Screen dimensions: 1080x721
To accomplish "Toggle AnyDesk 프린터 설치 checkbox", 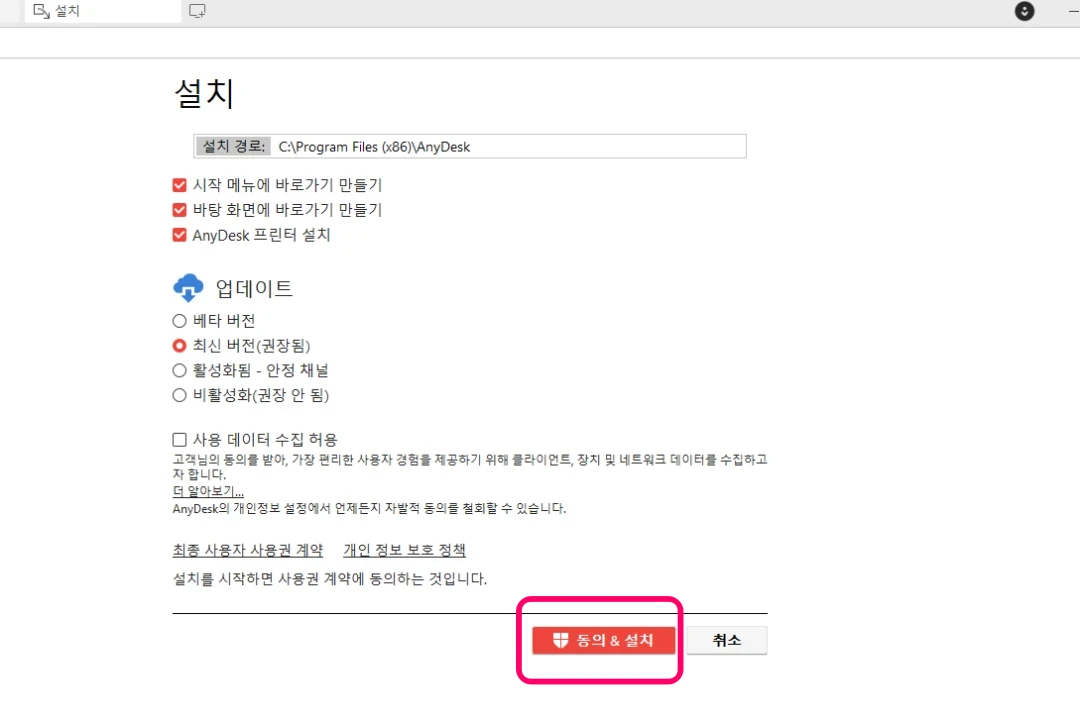I will point(180,235).
